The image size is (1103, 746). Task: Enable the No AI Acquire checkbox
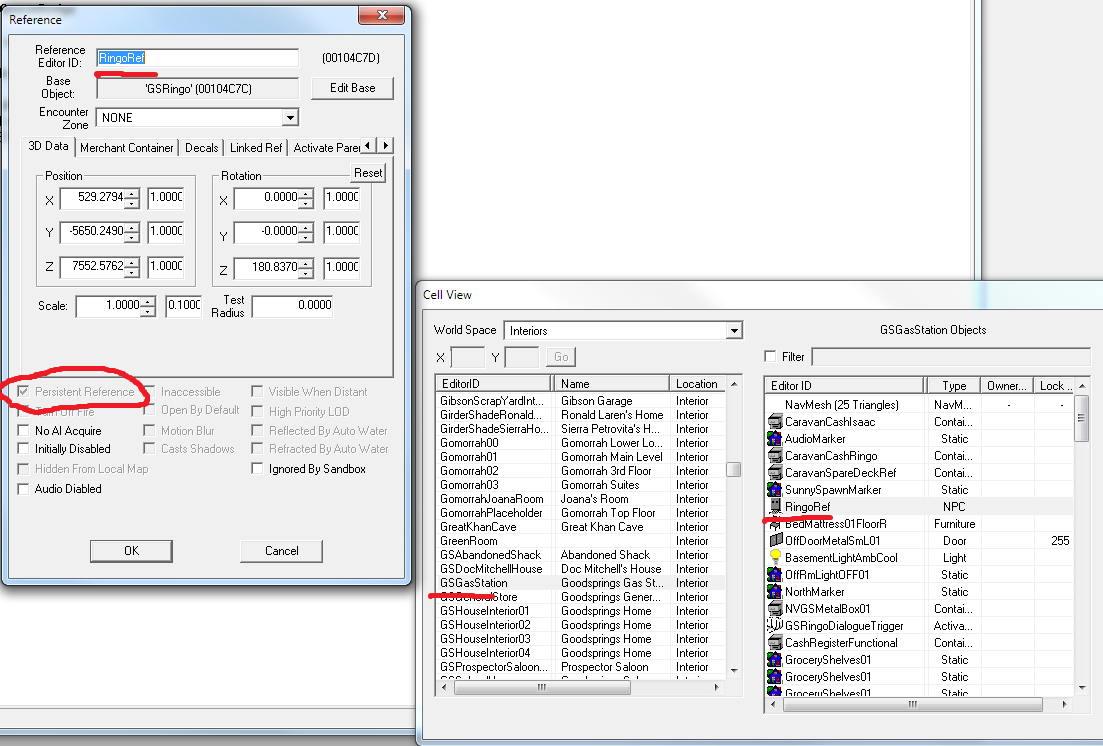[23, 430]
